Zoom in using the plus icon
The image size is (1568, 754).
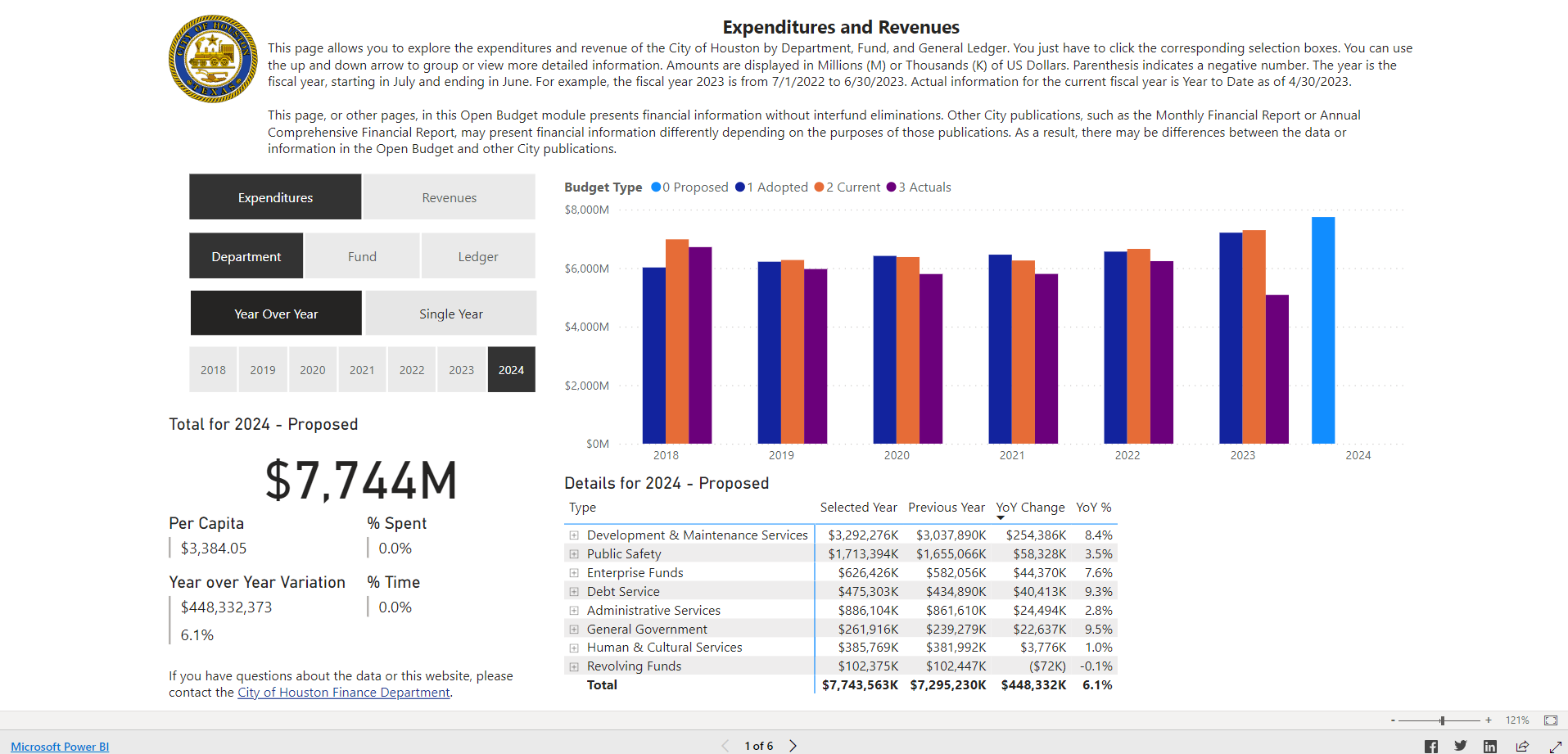coord(1488,720)
